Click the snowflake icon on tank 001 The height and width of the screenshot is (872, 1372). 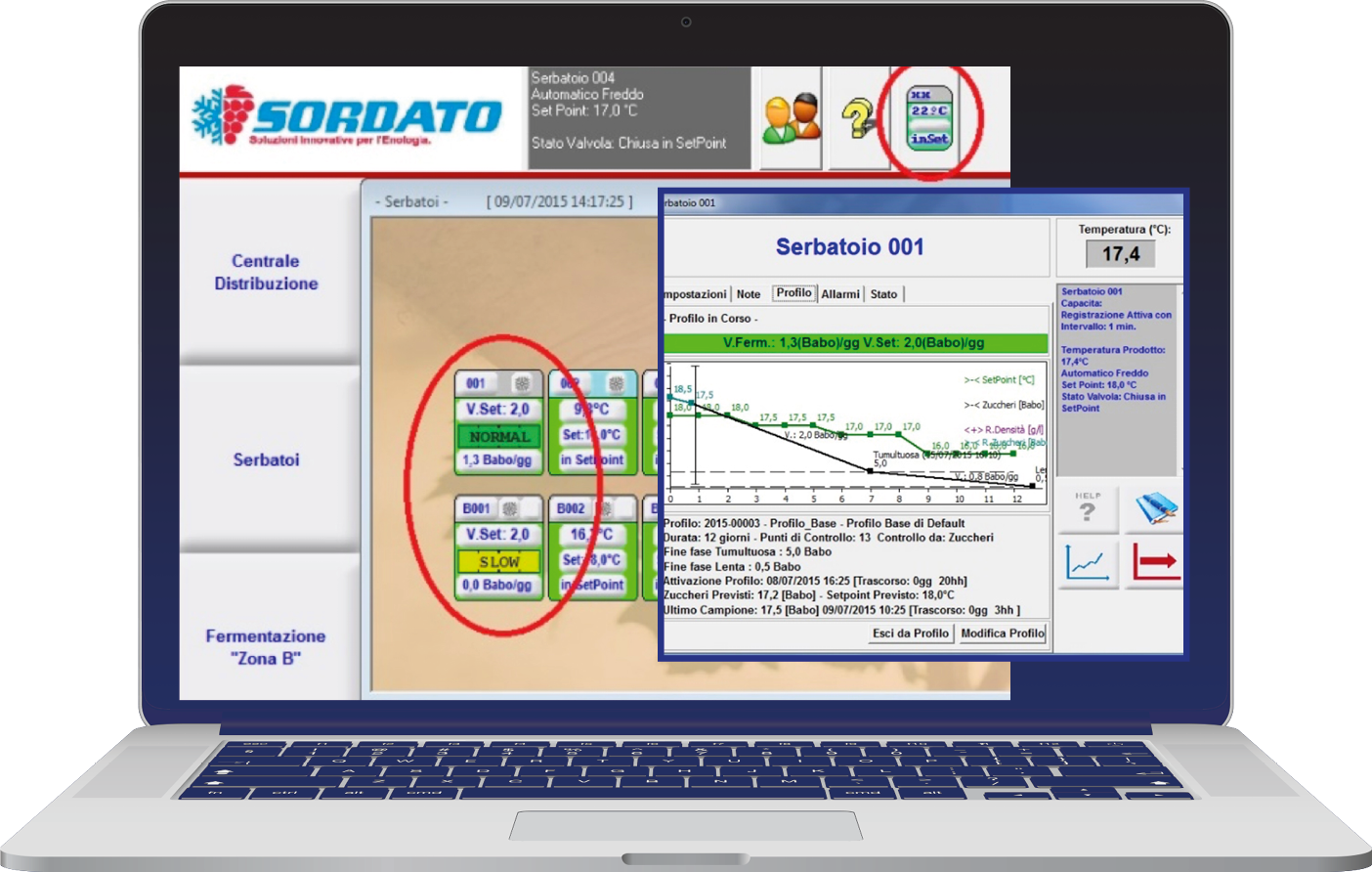point(522,383)
